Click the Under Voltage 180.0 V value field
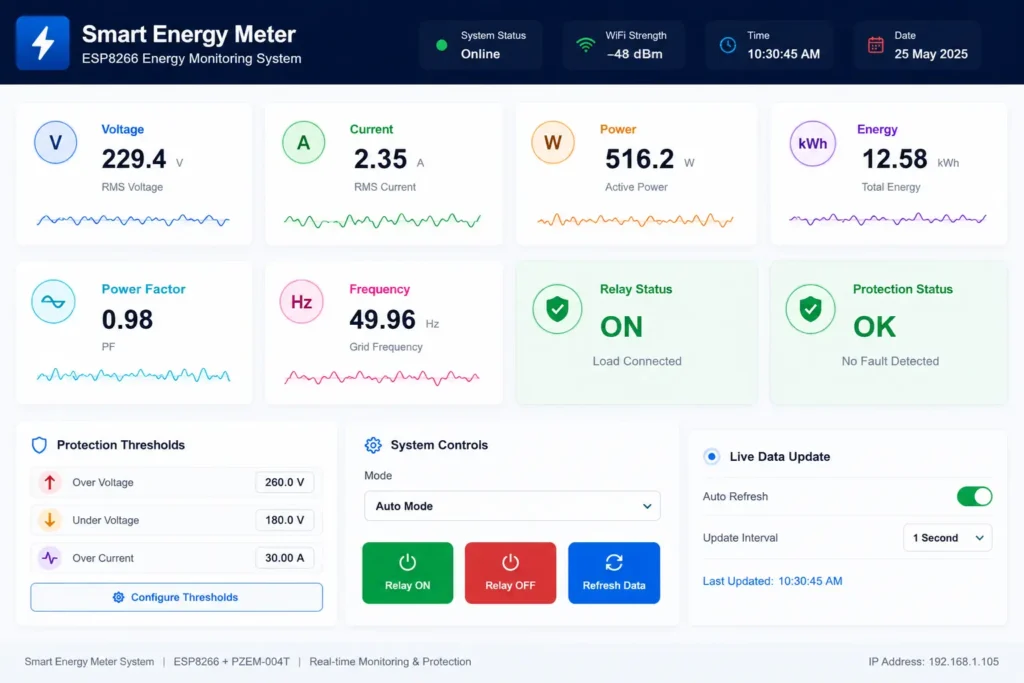 (x=284, y=520)
